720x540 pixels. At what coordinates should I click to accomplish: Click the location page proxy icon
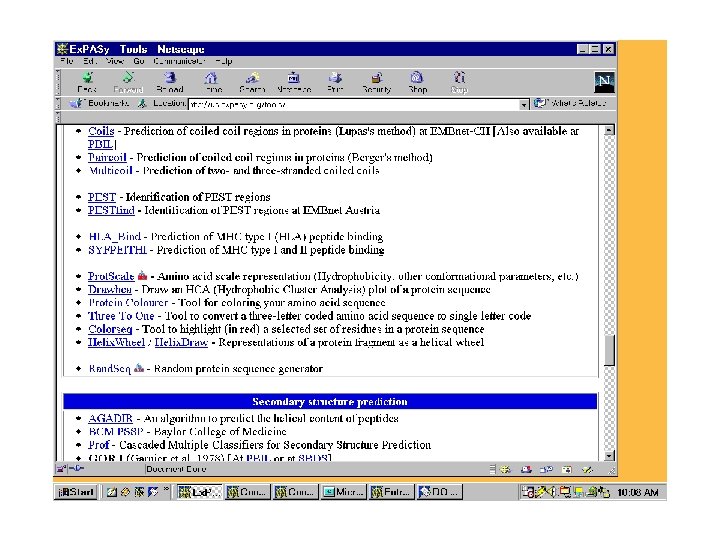[x=142, y=103]
